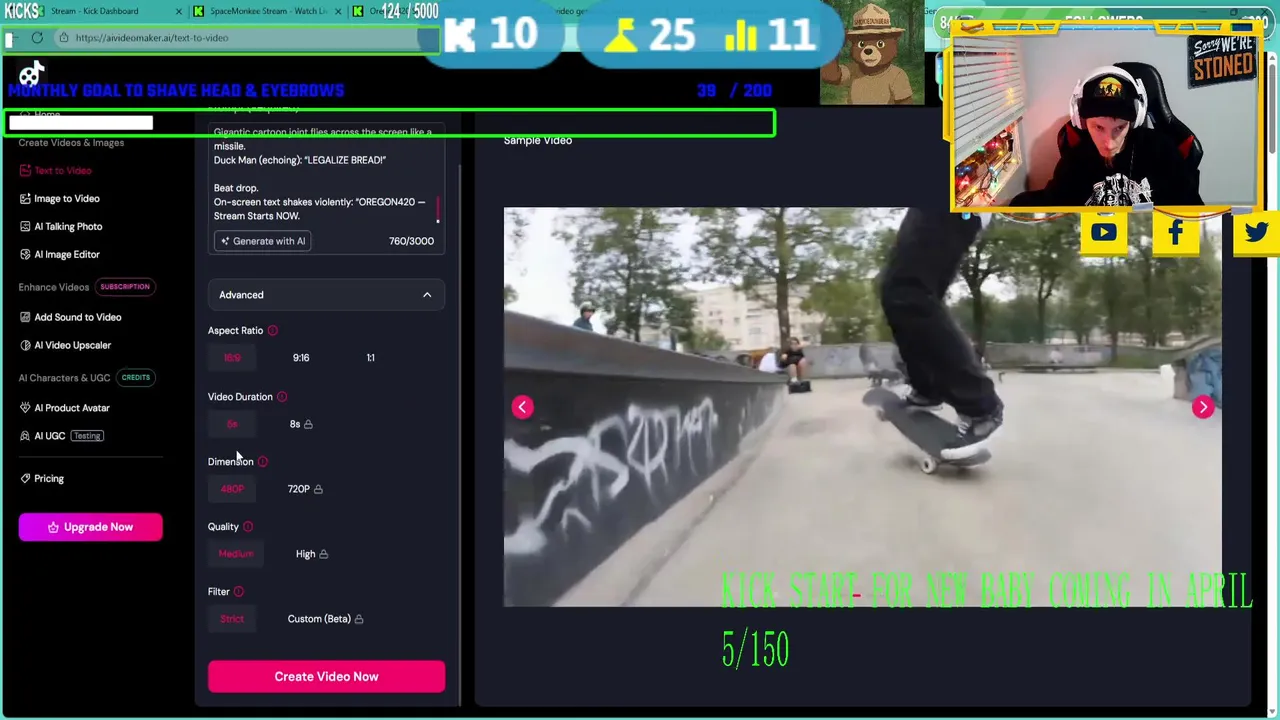Select the Strict filter
Viewport: 1280px width, 720px height.
pos(232,619)
